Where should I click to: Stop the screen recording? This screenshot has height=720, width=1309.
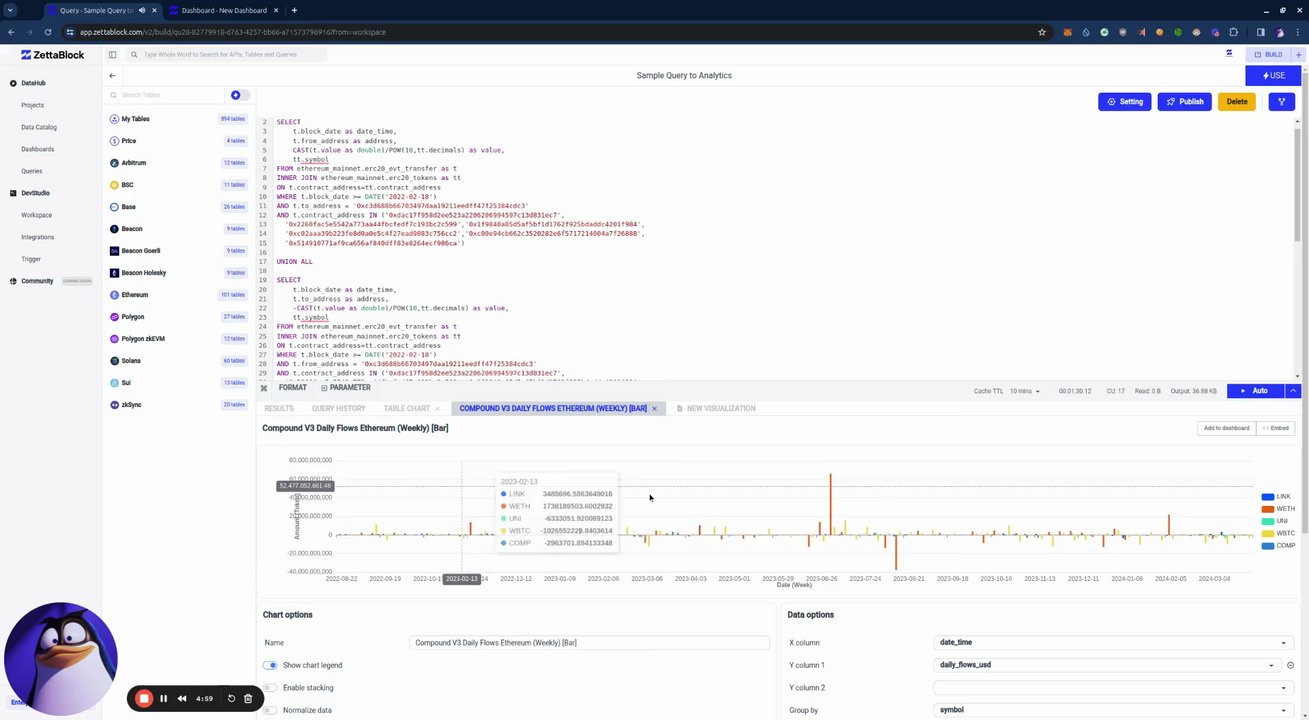[144, 698]
